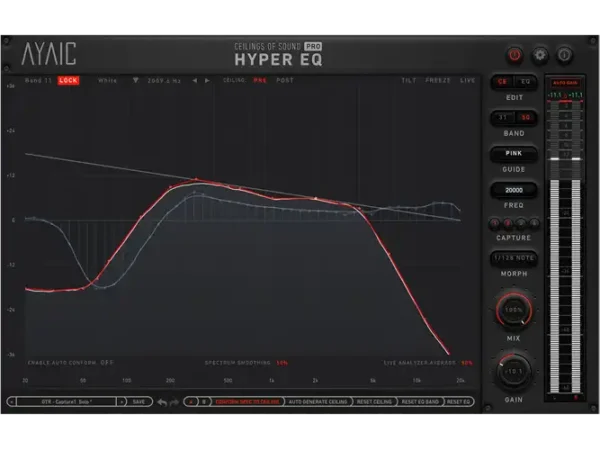
Task: Click the RESET CEILING button
Action: (374, 402)
